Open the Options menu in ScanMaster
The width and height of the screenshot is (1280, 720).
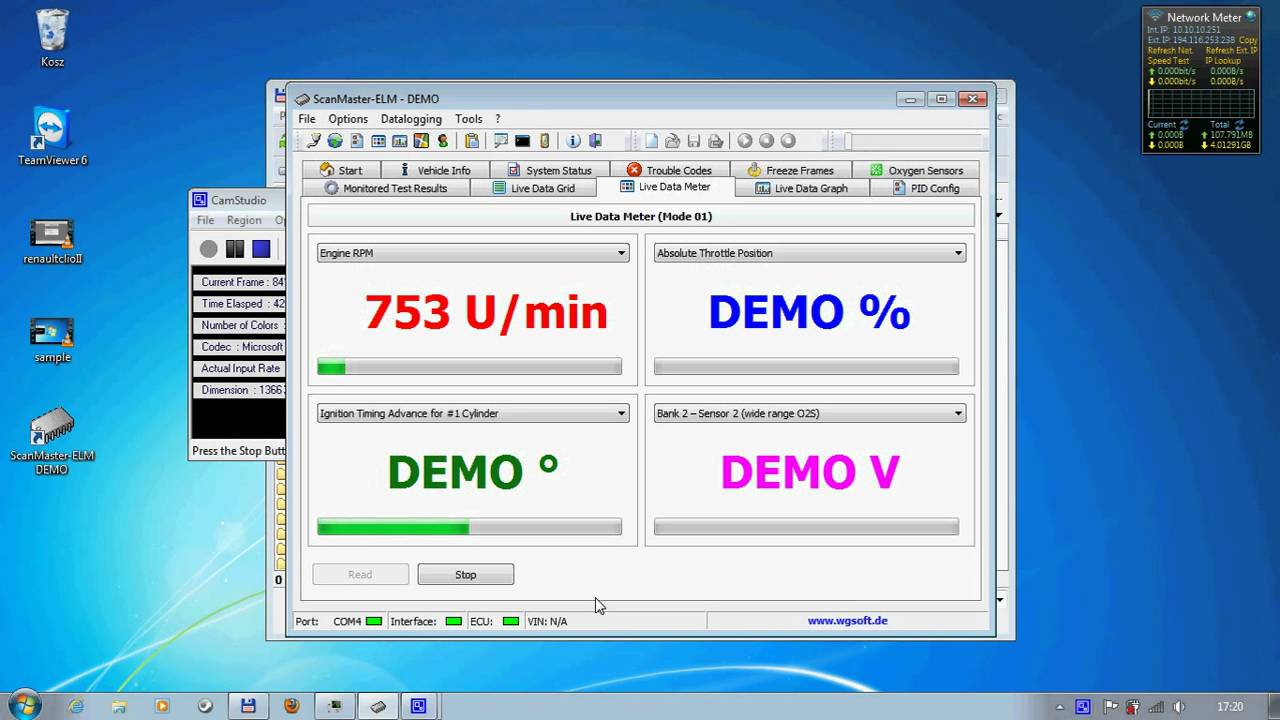point(348,119)
